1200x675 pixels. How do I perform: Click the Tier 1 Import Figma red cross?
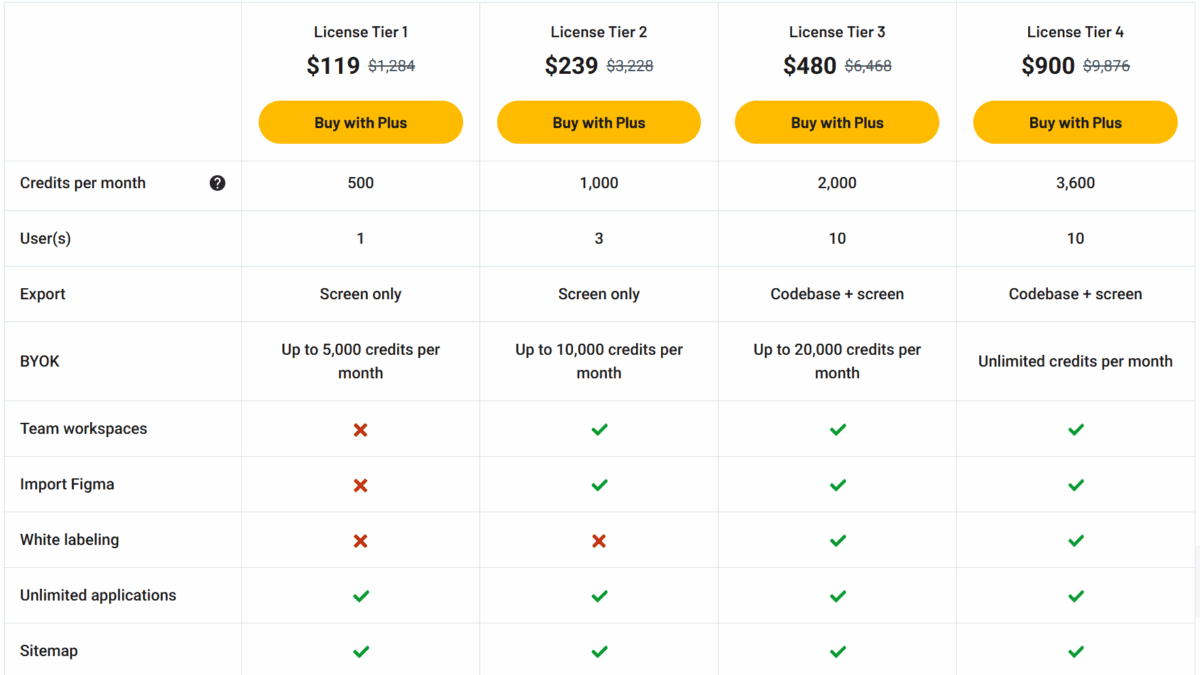coord(361,485)
